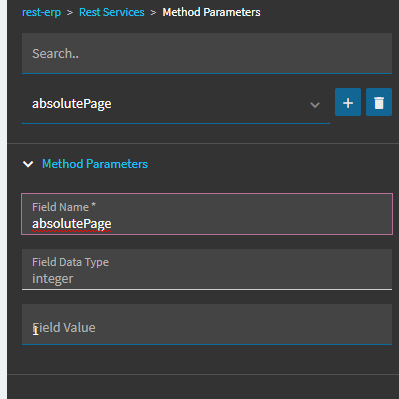Viewport: 399px width, 399px height.
Task: Click the second breadcrumb separator after Rest Services
Action: point(153,13)
